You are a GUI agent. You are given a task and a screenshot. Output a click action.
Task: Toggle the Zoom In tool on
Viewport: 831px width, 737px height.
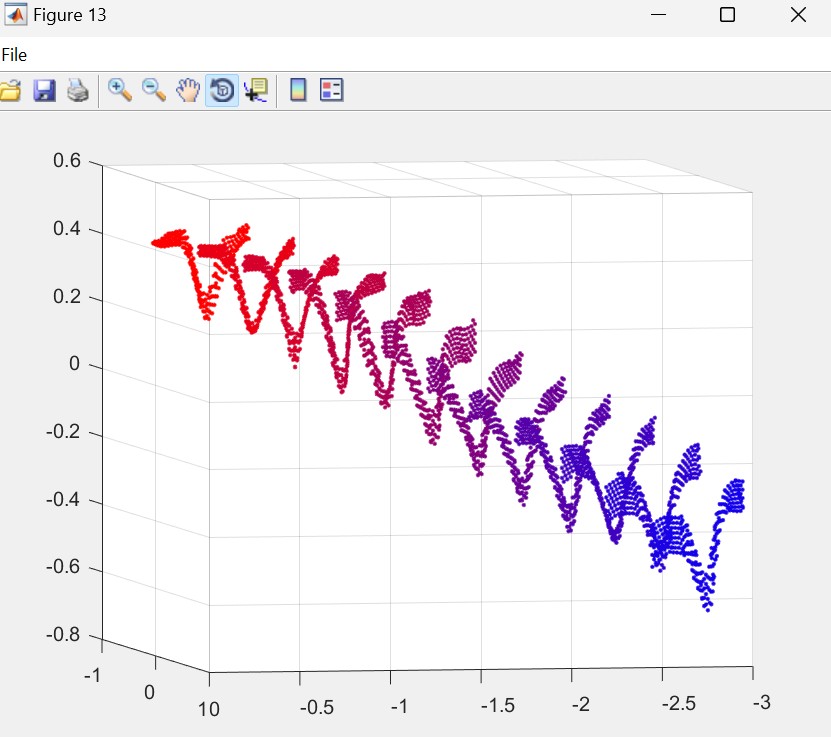click(120, 91)
